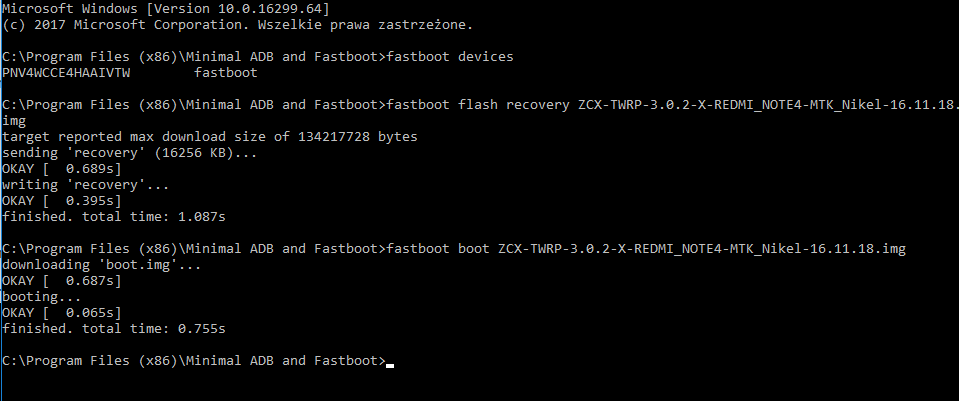Click the 'fastboot devices' command text

(449, 57)
